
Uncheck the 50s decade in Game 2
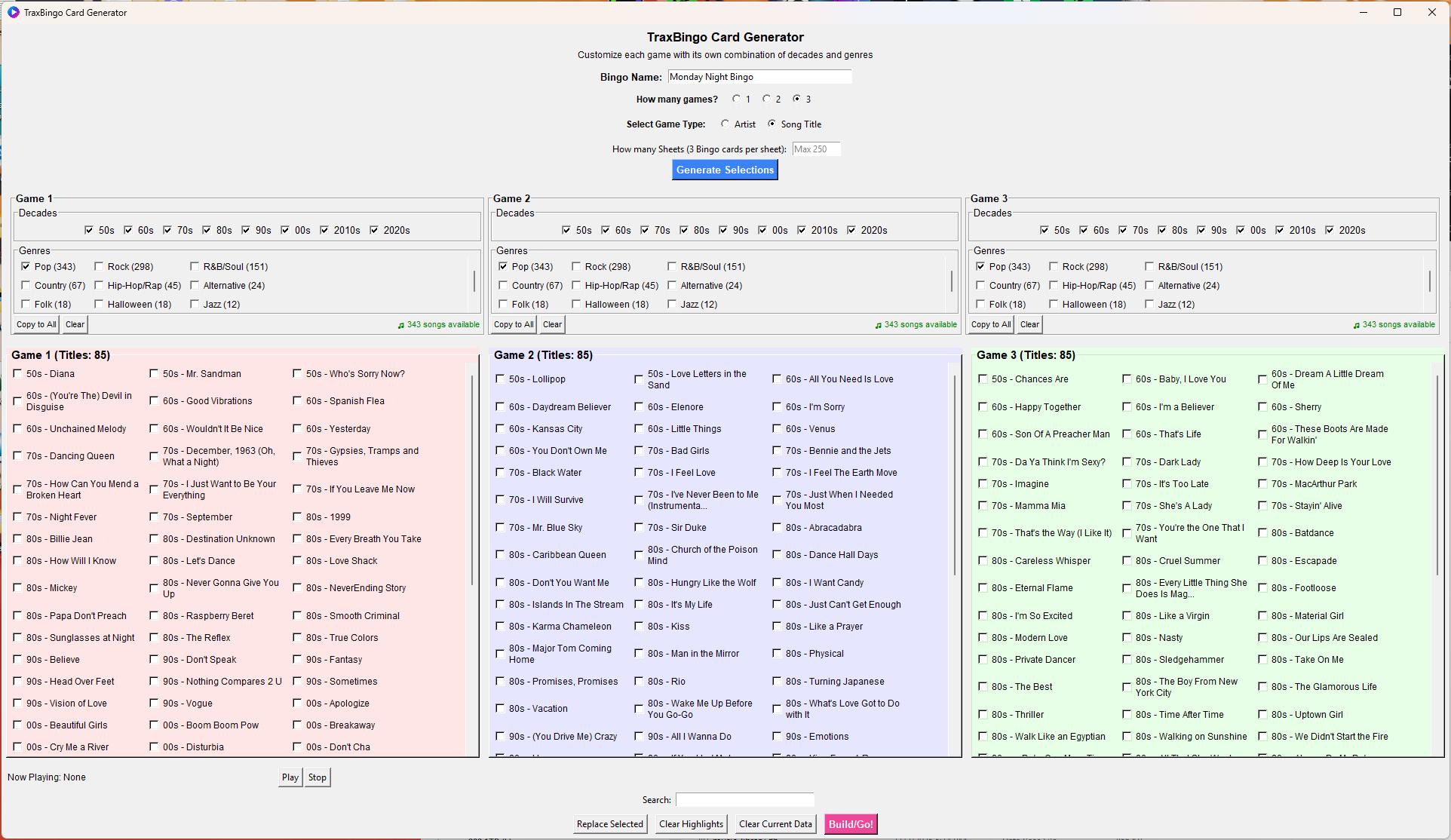[566, 230]
